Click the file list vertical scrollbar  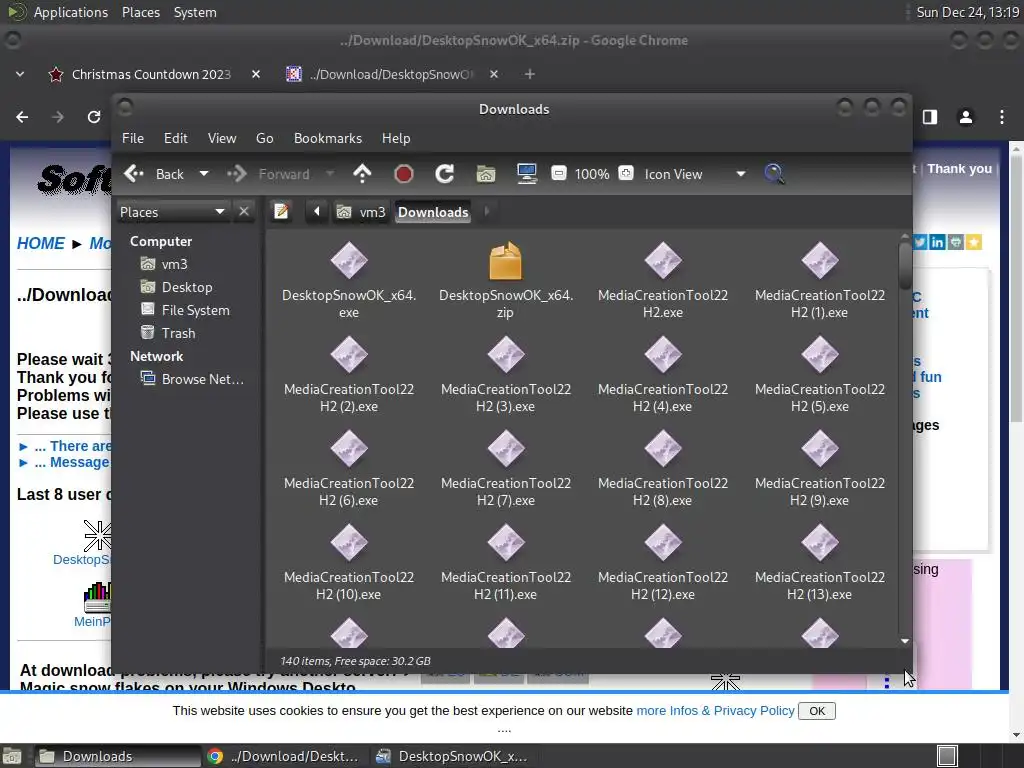click(x=904, y=266)
